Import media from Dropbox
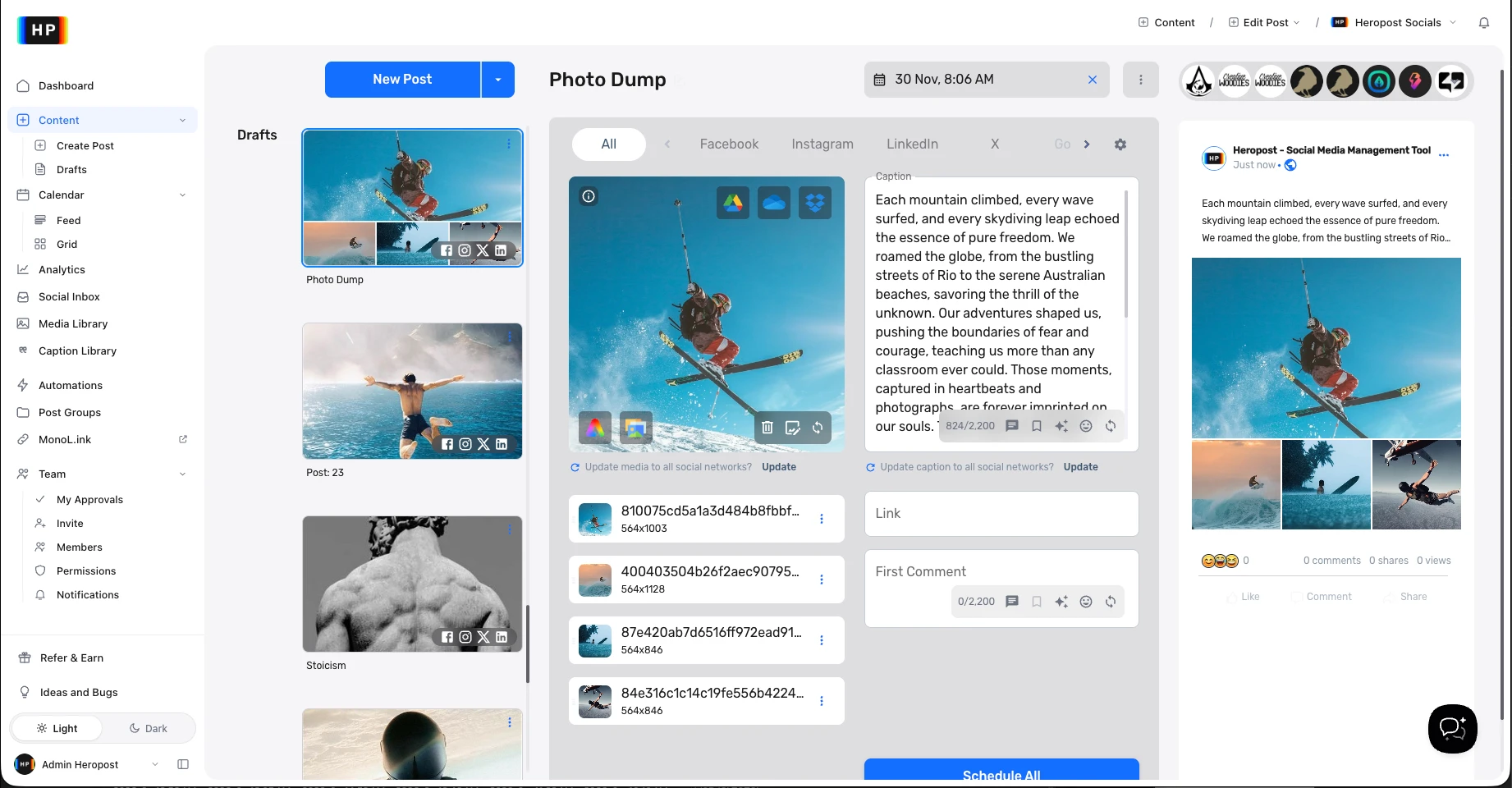 tap(815, 203)
